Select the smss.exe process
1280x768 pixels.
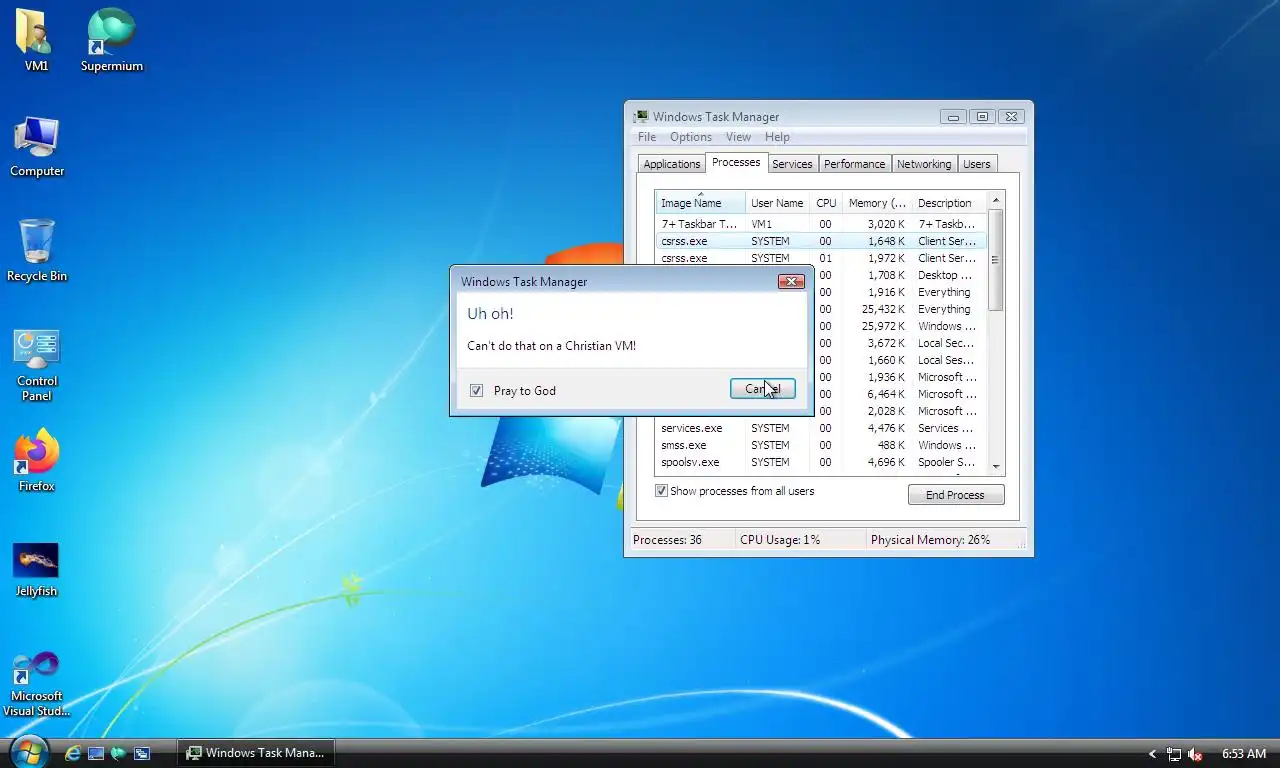820,445
